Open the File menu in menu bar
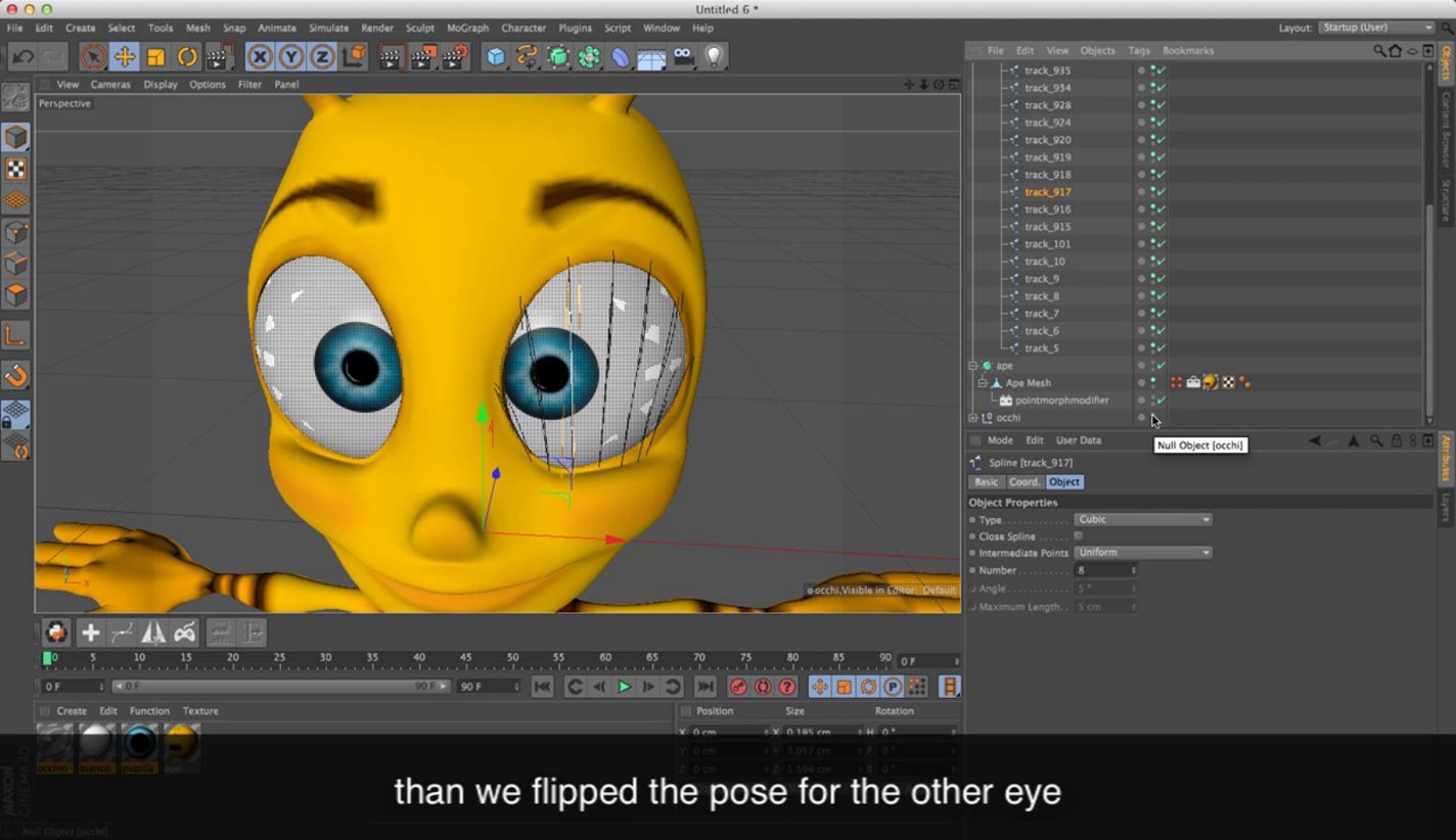 click(x=15, y=28)
